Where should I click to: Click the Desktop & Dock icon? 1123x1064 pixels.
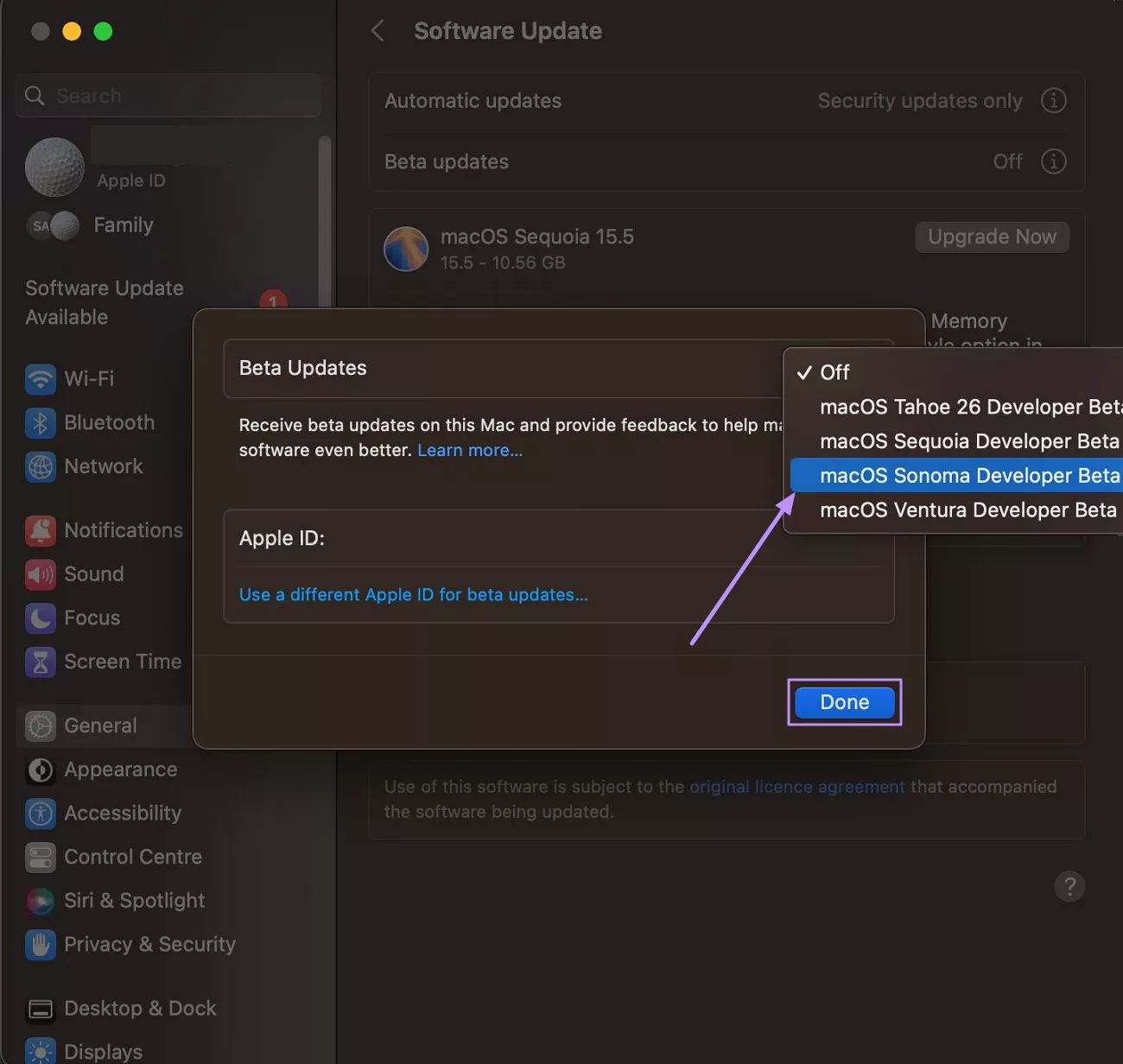(40, 1009)
